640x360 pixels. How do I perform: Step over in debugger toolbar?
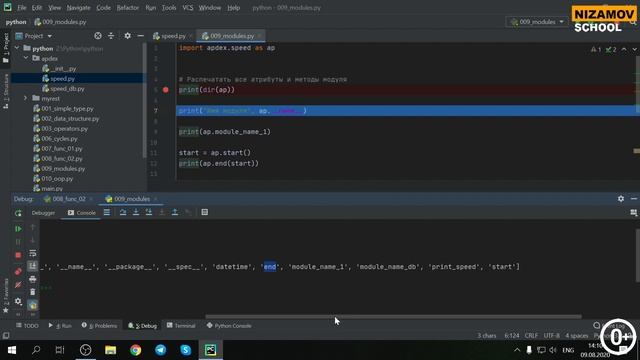[x=123, y=212]
